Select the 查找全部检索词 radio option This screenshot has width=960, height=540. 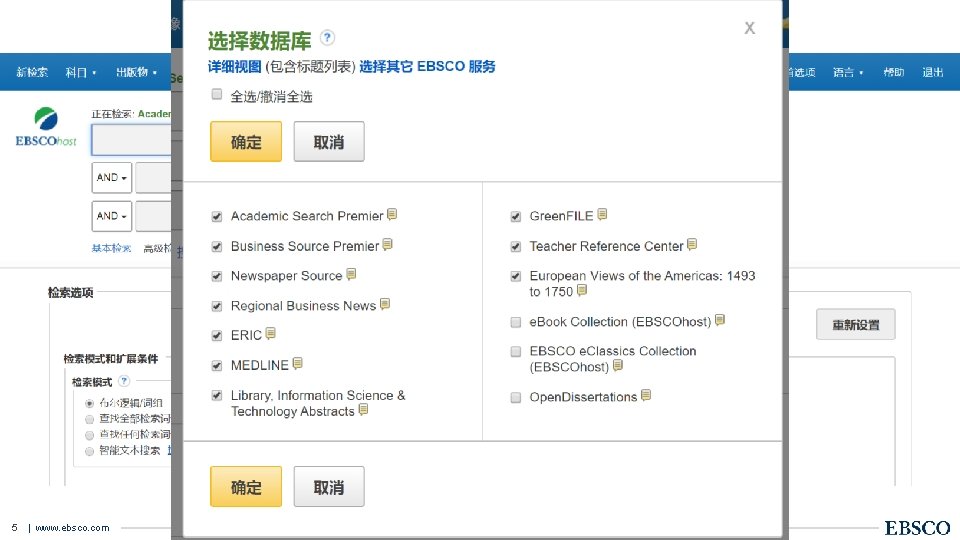pyautogui.click(x=89, y=419)
